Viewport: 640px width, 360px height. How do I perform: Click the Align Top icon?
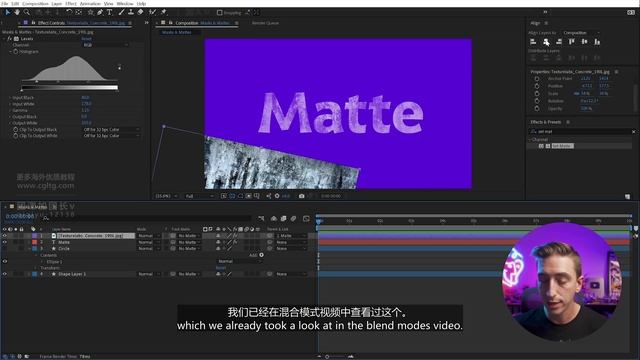coord(572,42)
